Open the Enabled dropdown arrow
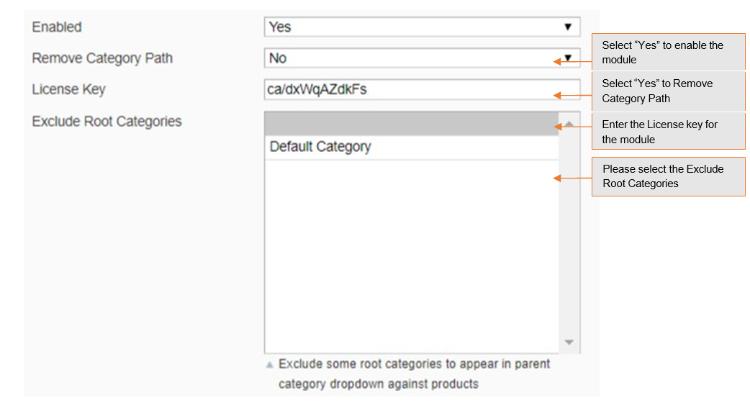 (x=568, y=26)
